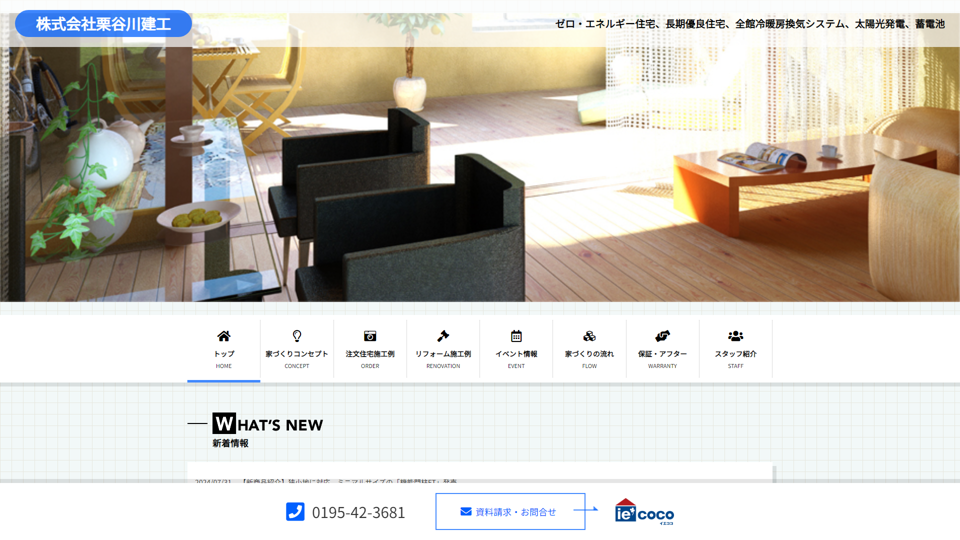Screen dimensions: 960x540
Task: Click the lightbulb icon for Concept
Action: 297,336
